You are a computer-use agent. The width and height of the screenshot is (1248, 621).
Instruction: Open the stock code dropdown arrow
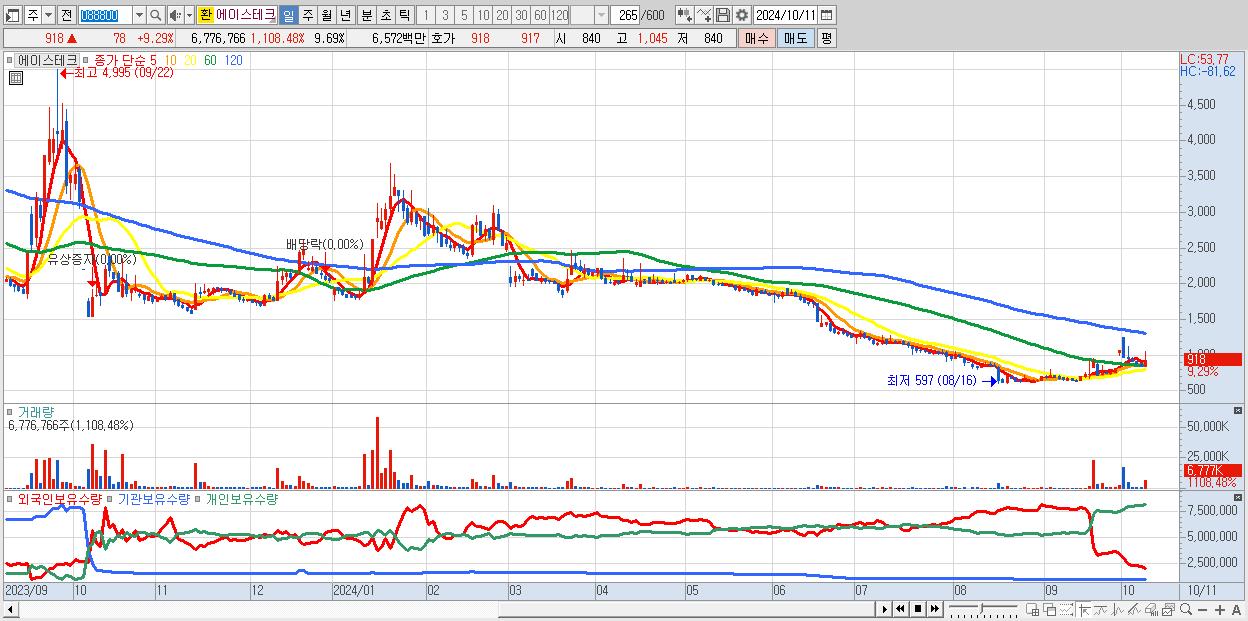point(139,15)
